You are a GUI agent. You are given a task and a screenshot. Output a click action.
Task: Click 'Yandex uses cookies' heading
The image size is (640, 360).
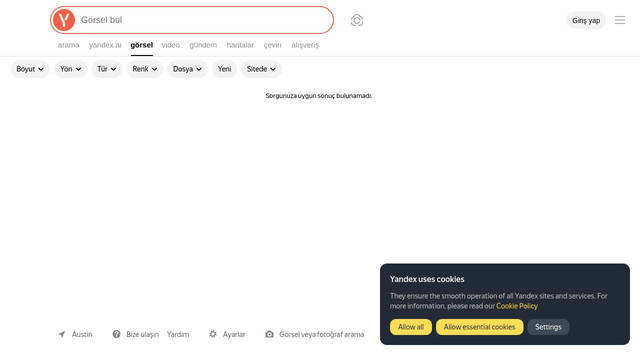point(427,279)
